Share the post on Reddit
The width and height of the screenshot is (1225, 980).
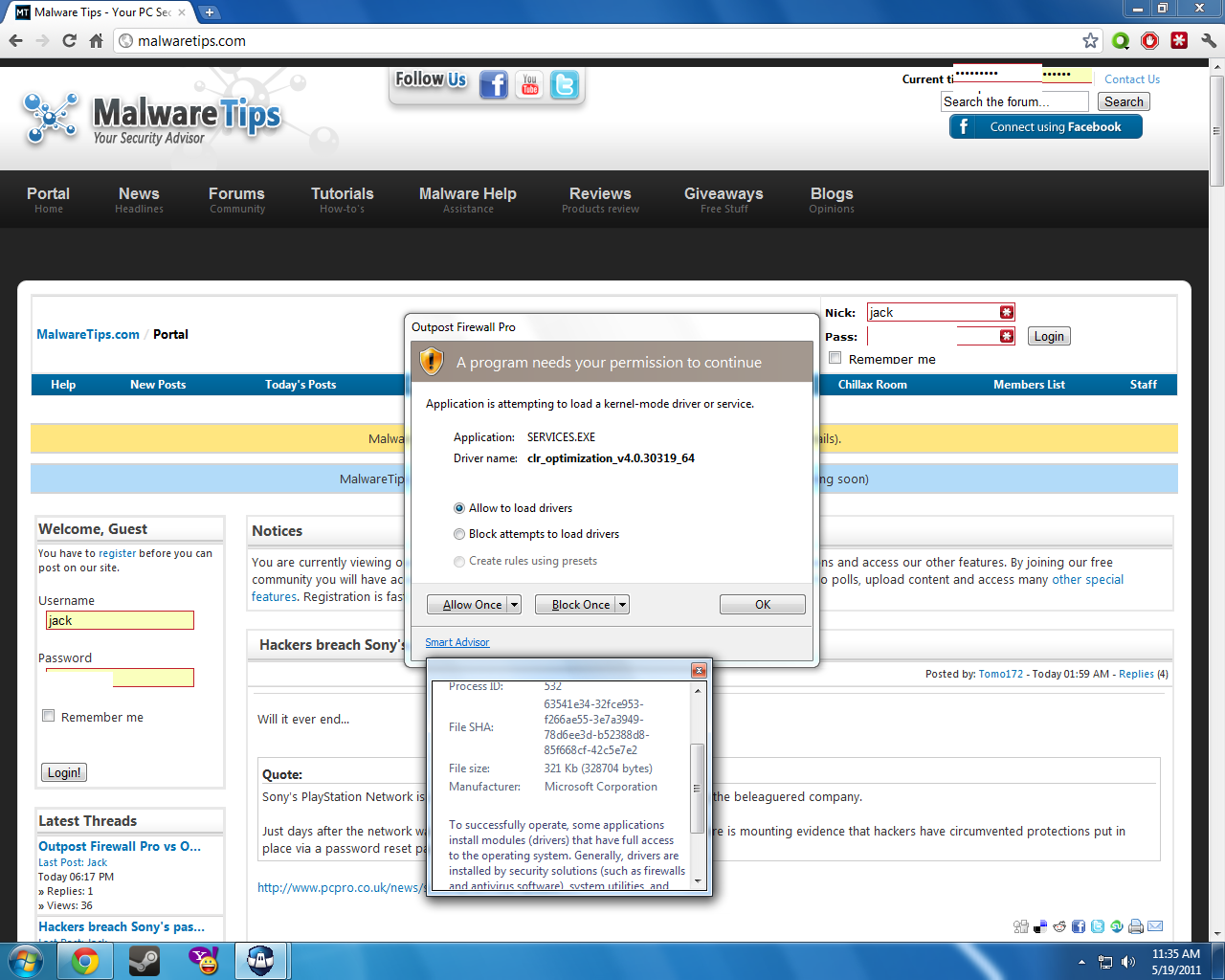(1059, 926)
